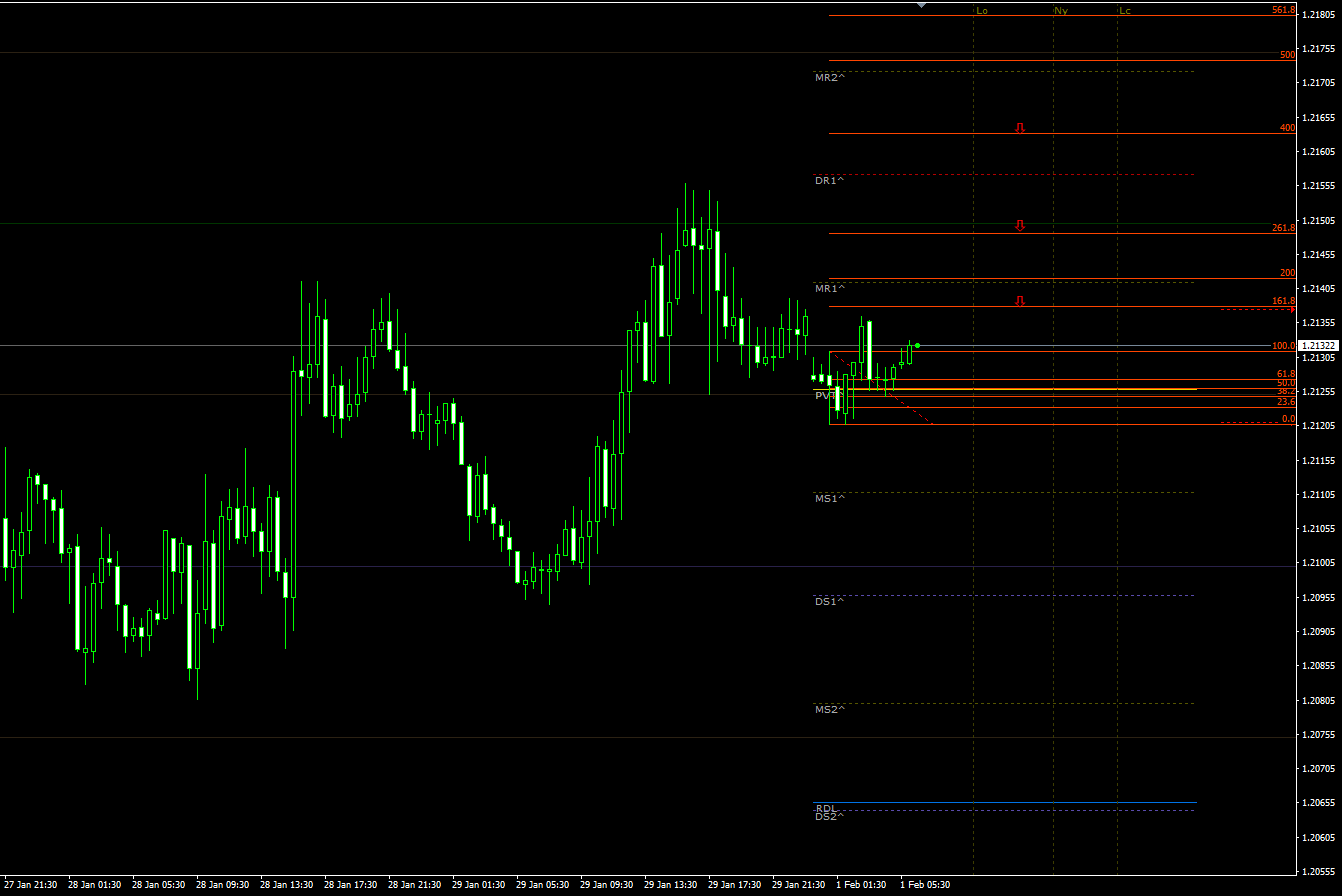The width and height of the screenshot is (1342, 896).
Task: Click the 1.21605 price on the scale
Action: (1319, 152)
